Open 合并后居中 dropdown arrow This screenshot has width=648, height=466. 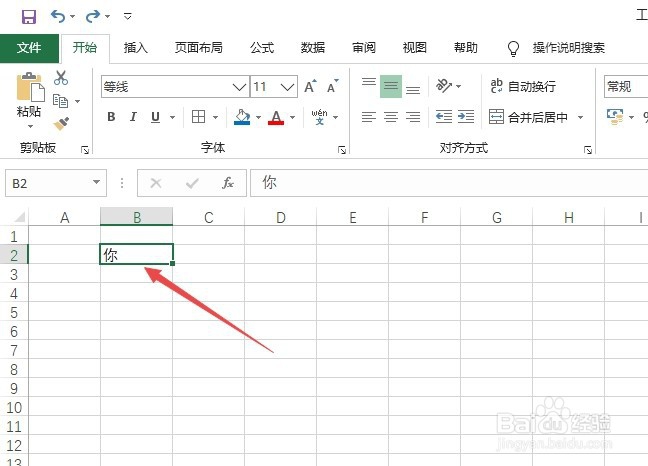(x=580, y=118)
